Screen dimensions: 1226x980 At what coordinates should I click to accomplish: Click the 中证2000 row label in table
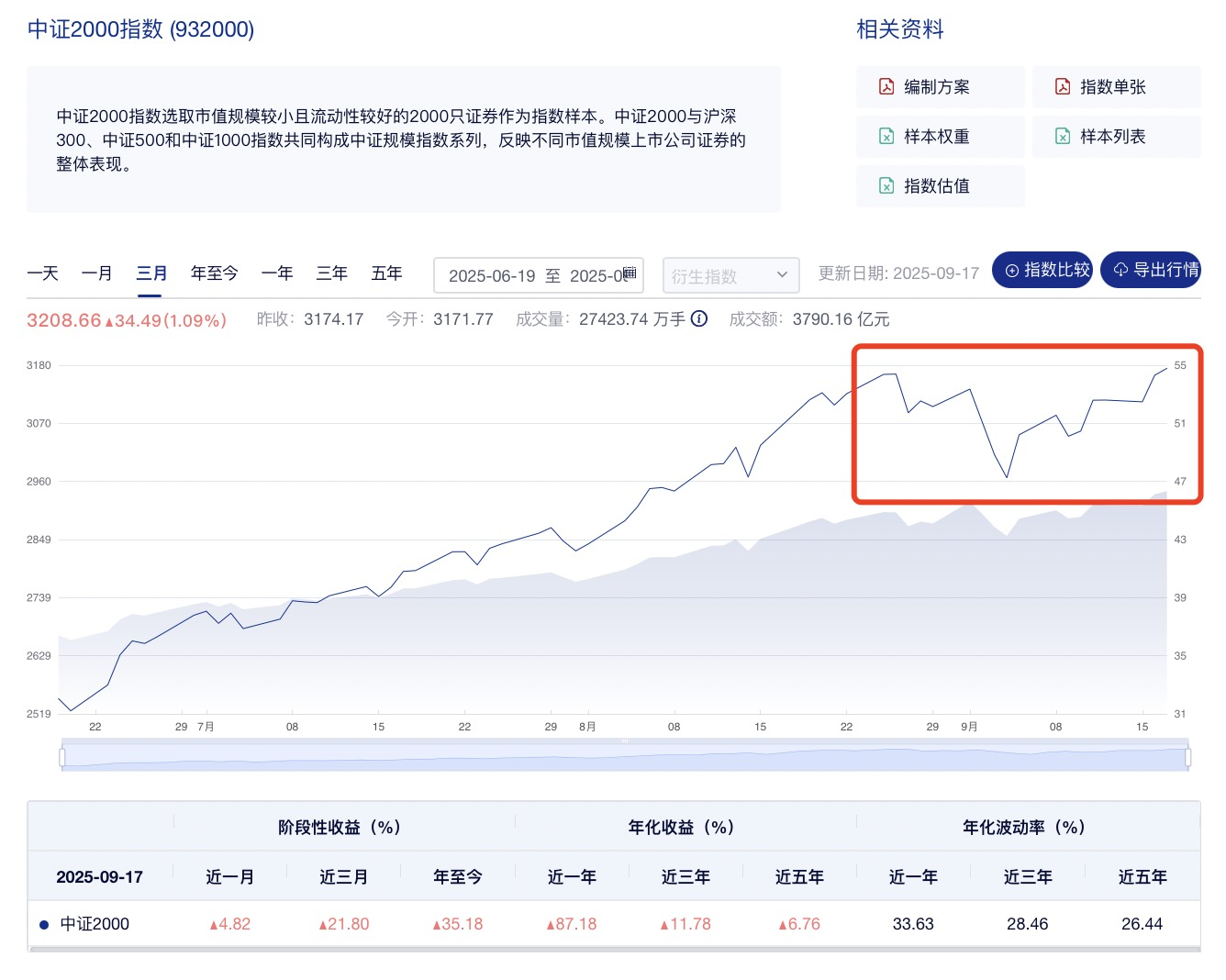click(95, 924)
